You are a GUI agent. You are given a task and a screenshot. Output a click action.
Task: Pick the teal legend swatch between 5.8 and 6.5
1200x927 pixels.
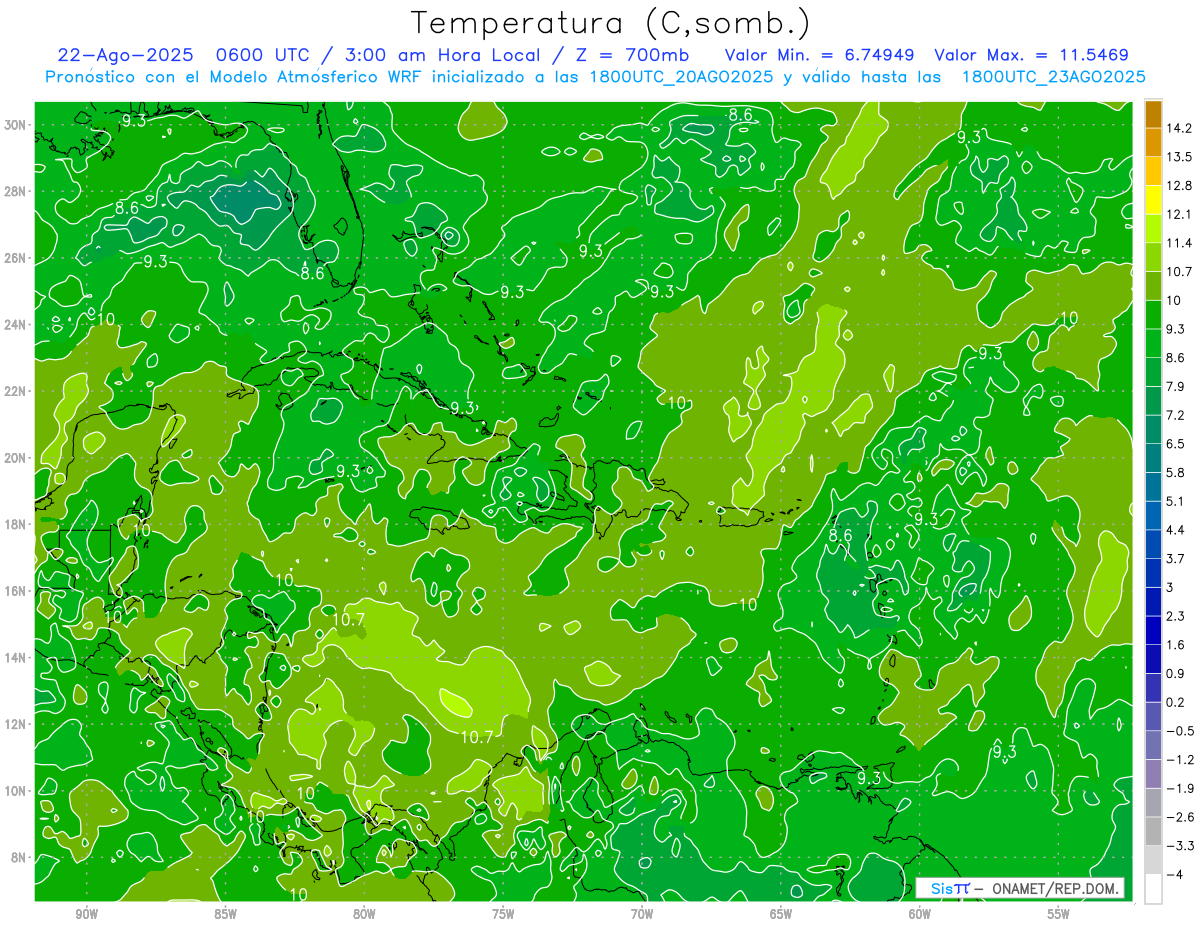pos(1153,458)
